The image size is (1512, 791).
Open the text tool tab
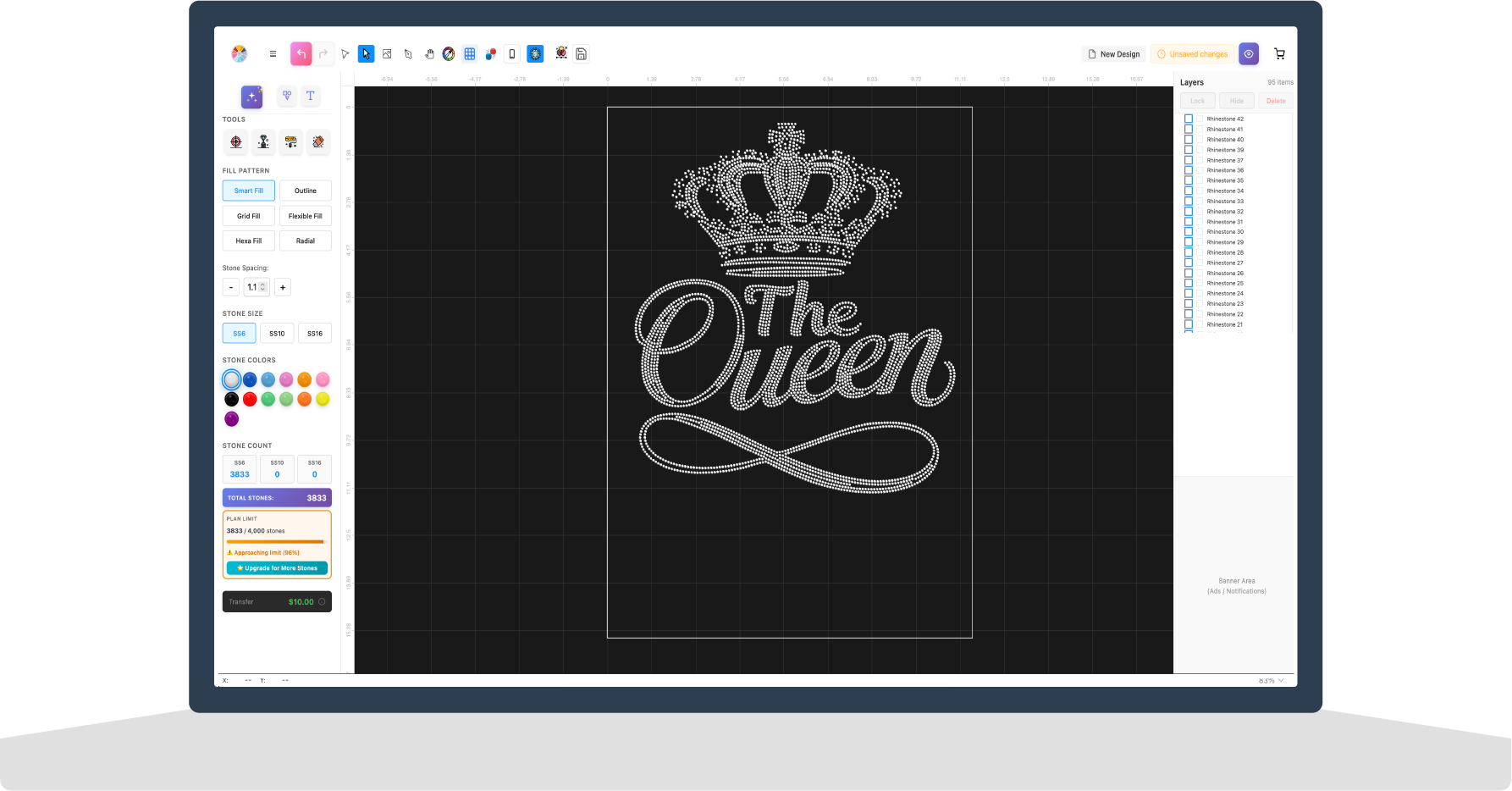[x=311, y=96]
